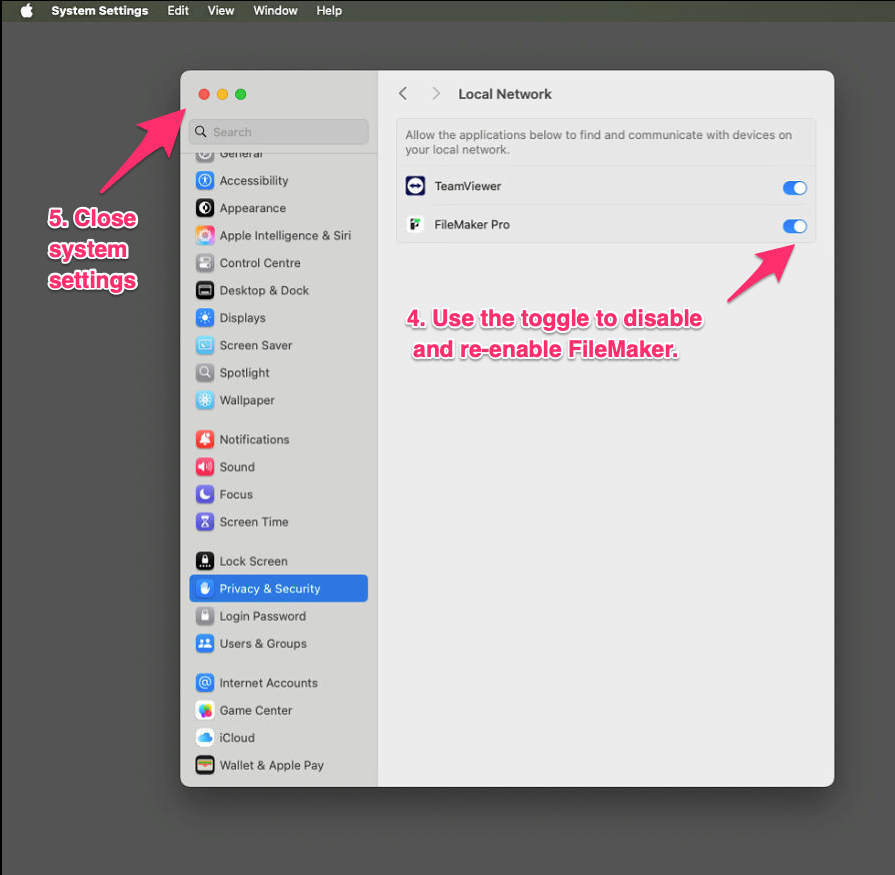
Task: Select Accessibility in the sidebar
Action: tap(279, 180)
